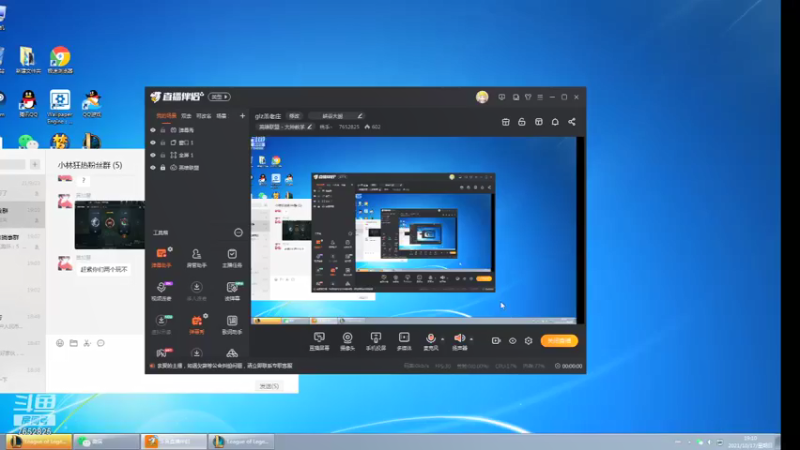This screenshot has width=800, height=450.
Task: Expand the microphone options arrow
Action: [442, 339]
